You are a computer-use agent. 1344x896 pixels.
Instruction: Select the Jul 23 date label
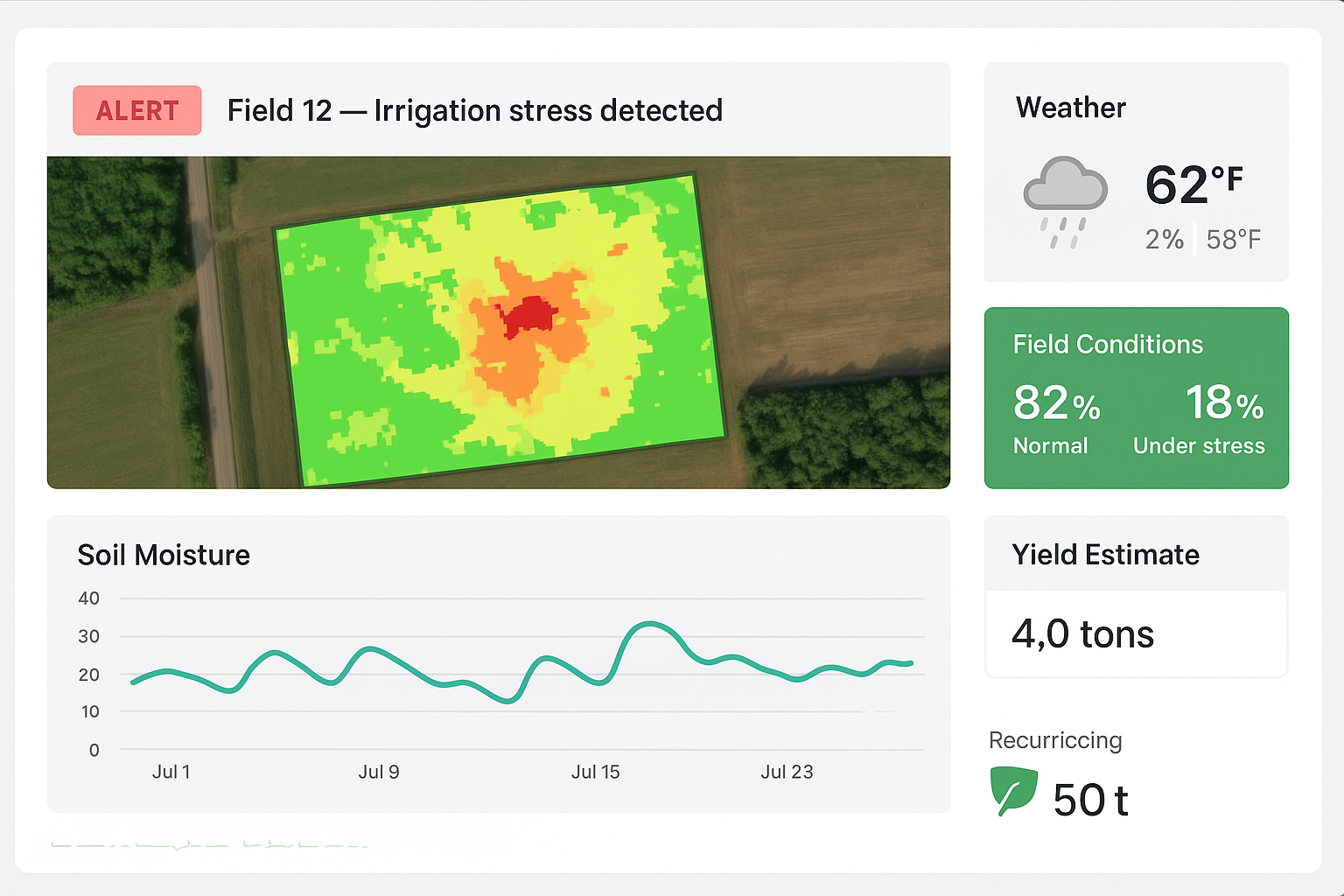pos(787,772)
